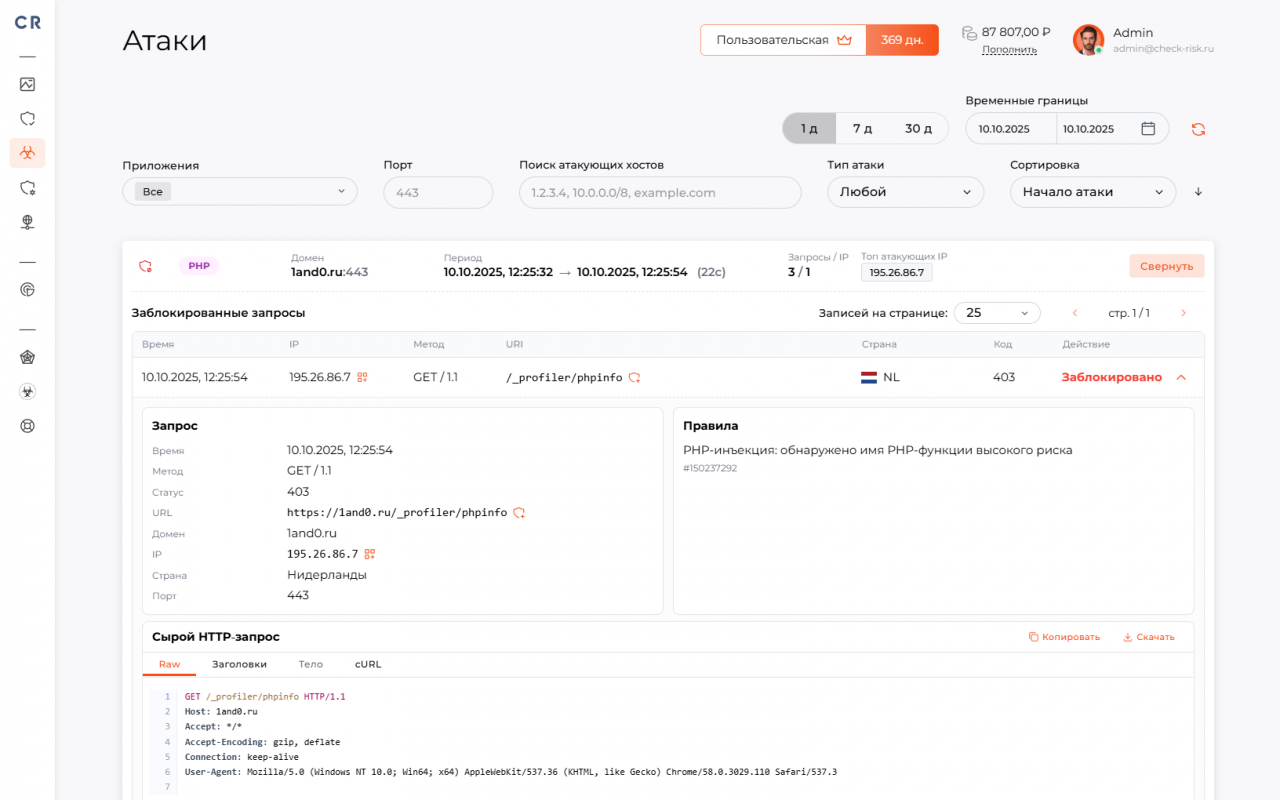Open the shield checkmark sidebar section
1280x800 pixels.
point(27,118)
